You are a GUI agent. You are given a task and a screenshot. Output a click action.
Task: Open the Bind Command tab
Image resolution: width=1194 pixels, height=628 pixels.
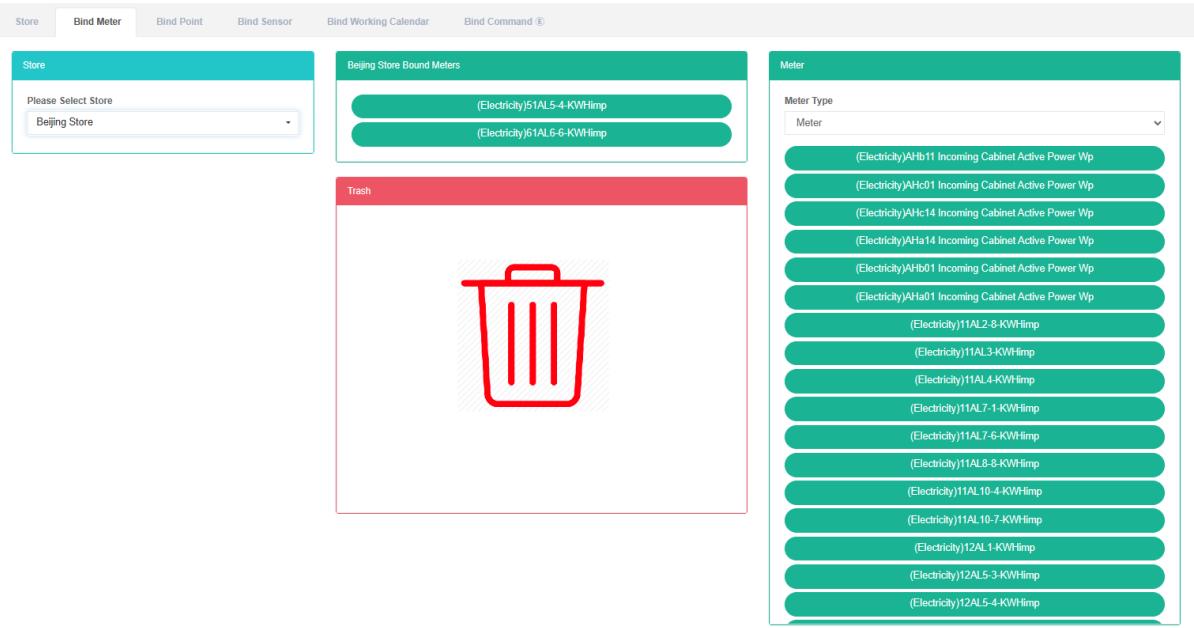(503, 22)
